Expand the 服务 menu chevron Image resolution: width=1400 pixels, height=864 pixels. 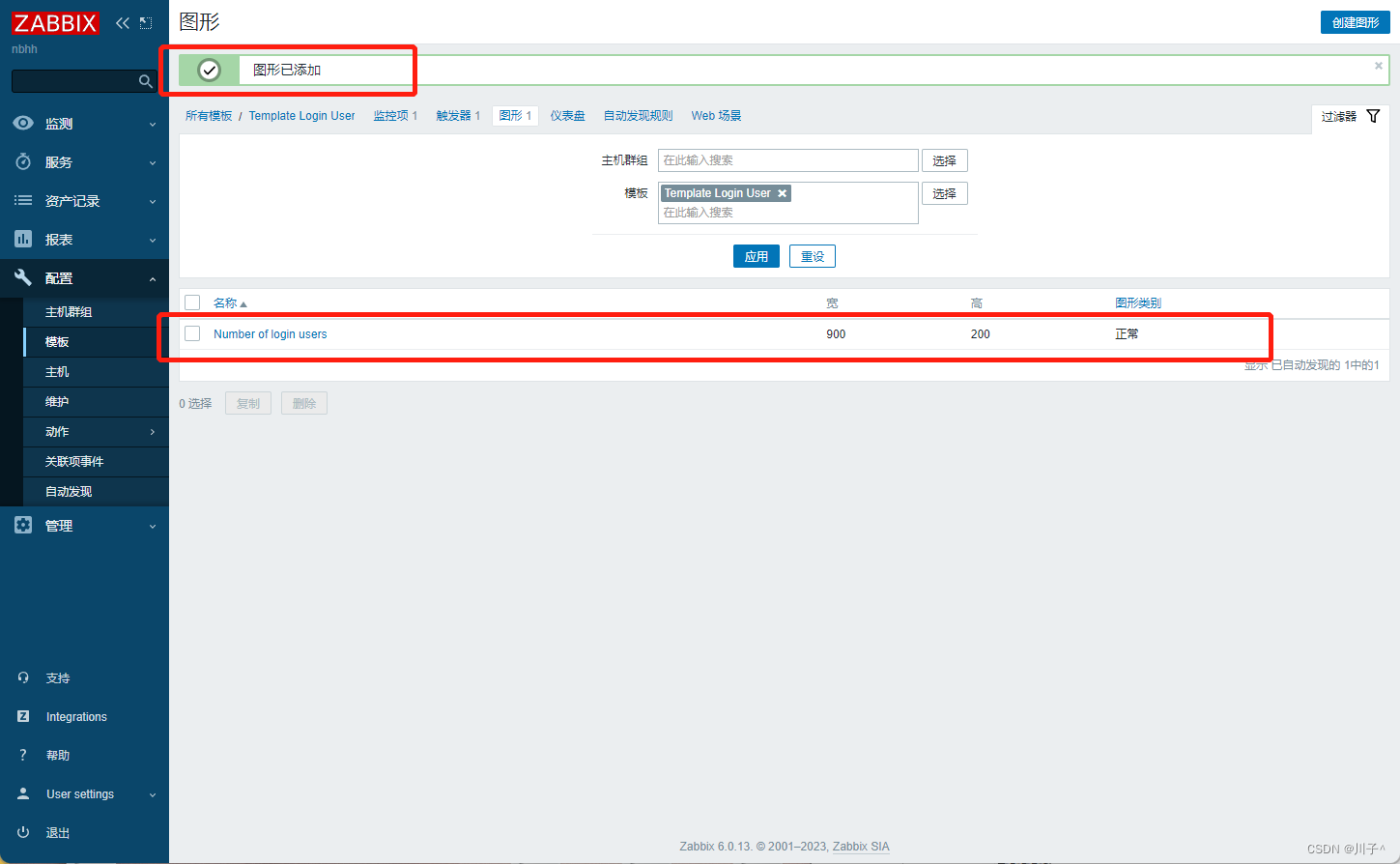click(x=153, y=162)
